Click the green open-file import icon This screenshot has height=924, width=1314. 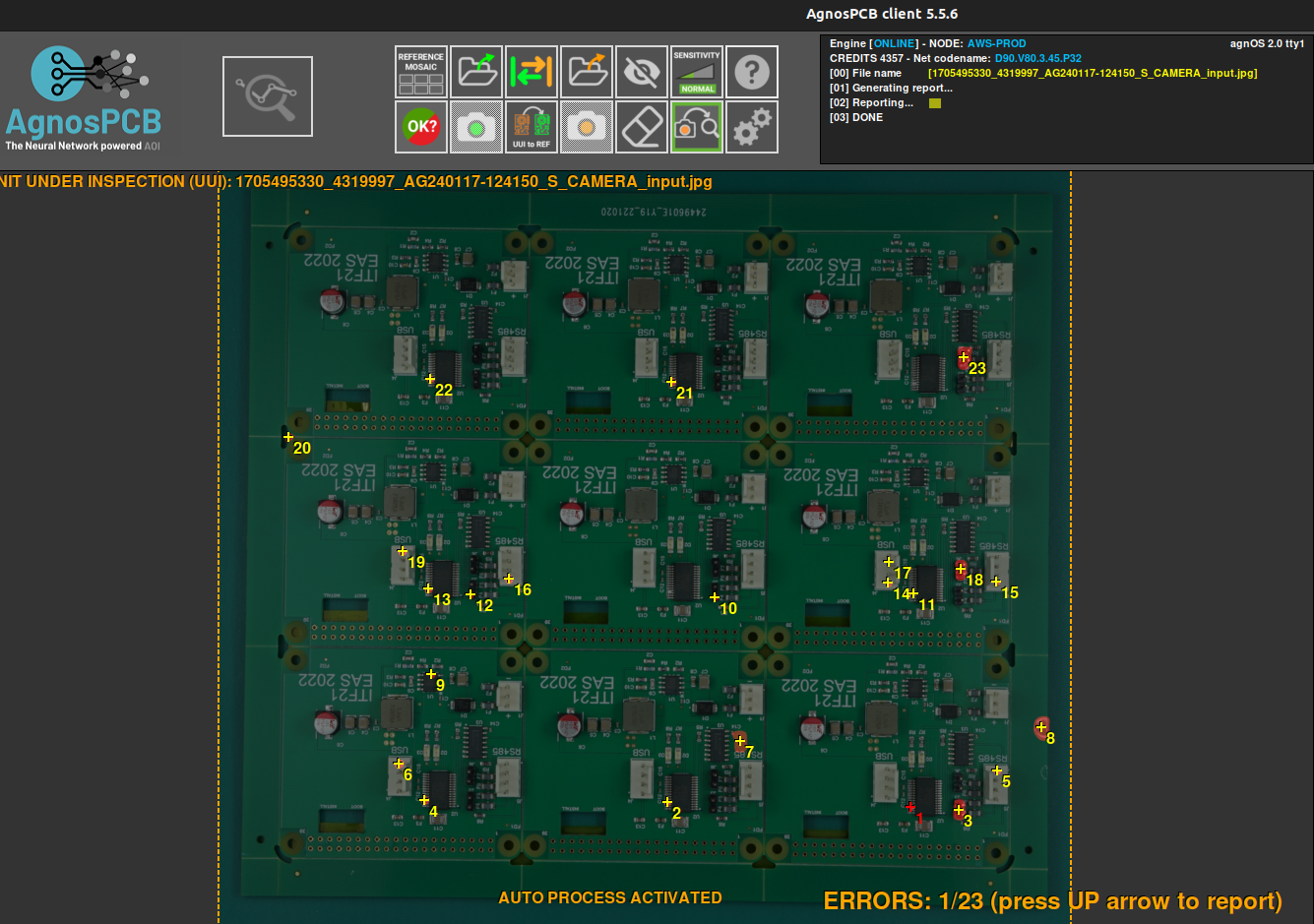click(476, 71)
